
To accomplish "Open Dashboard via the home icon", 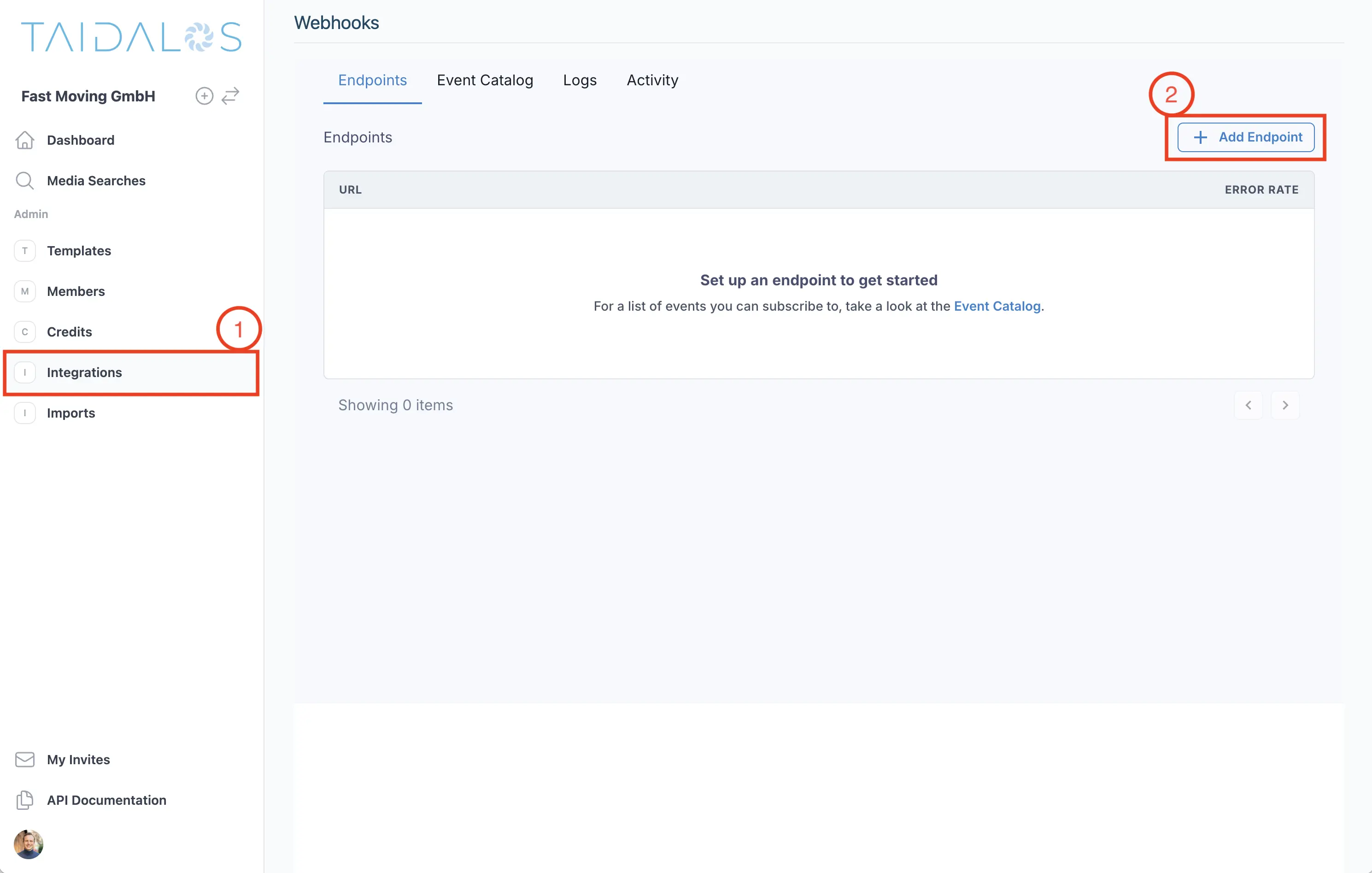I will tap(25, 140).
